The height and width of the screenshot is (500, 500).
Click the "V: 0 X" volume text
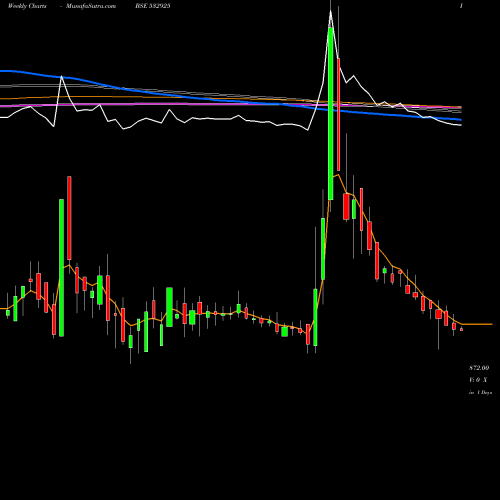click(x=478, y=380)
